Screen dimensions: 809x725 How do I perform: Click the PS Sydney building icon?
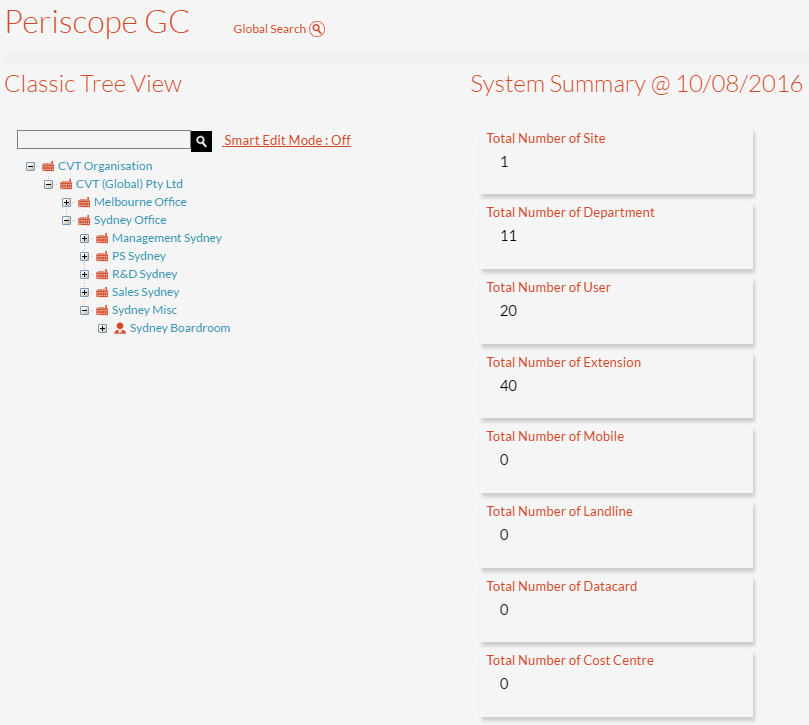102,256
